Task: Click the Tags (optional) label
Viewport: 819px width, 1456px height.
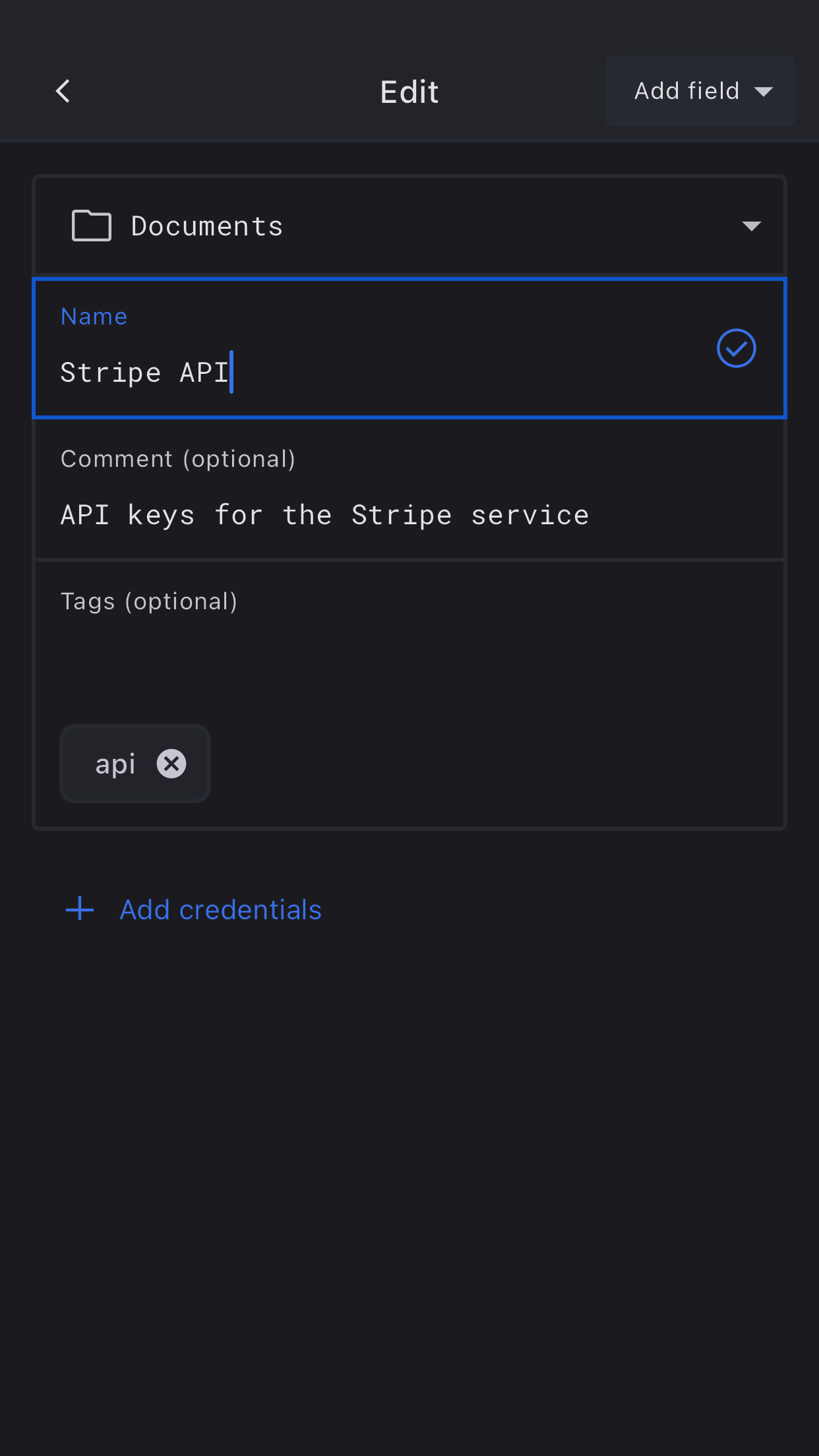Action: coord(149,601)
